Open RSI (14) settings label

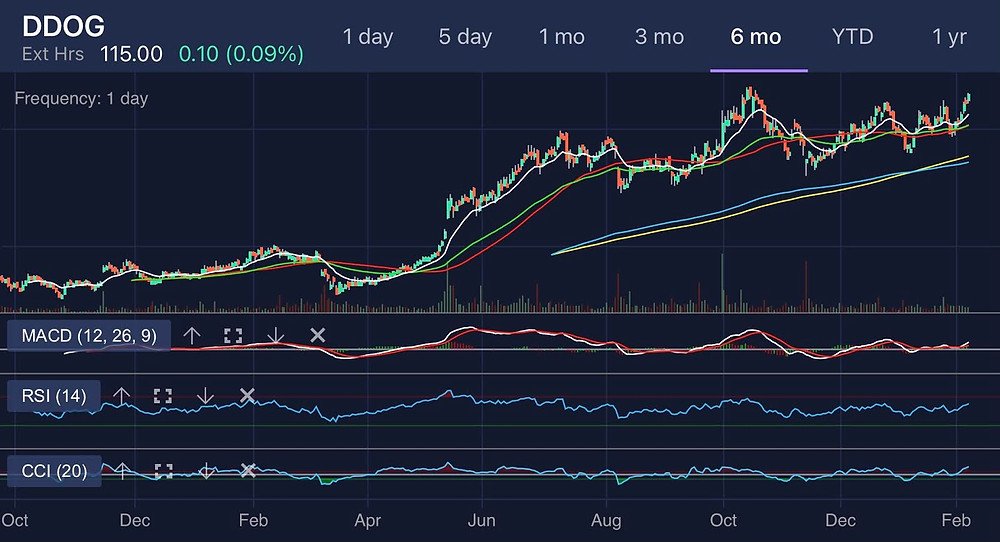pos(54,396)
